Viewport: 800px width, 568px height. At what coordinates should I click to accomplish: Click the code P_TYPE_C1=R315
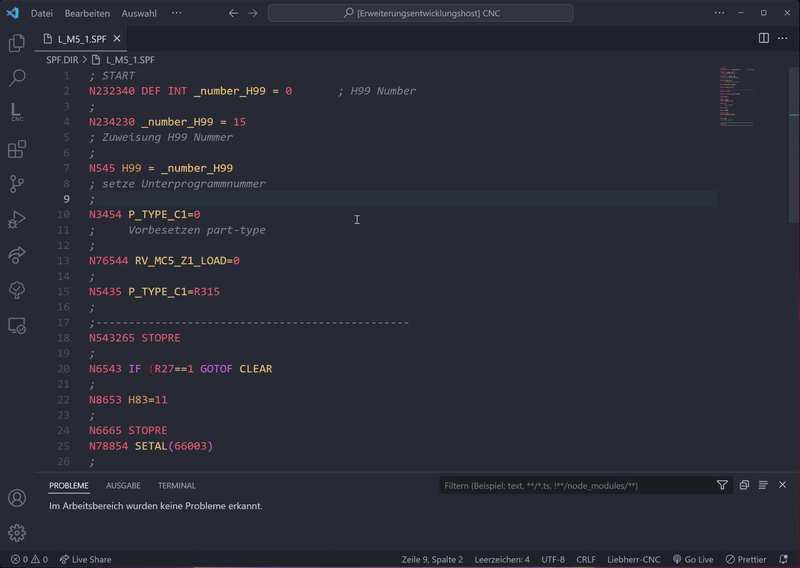174,291
